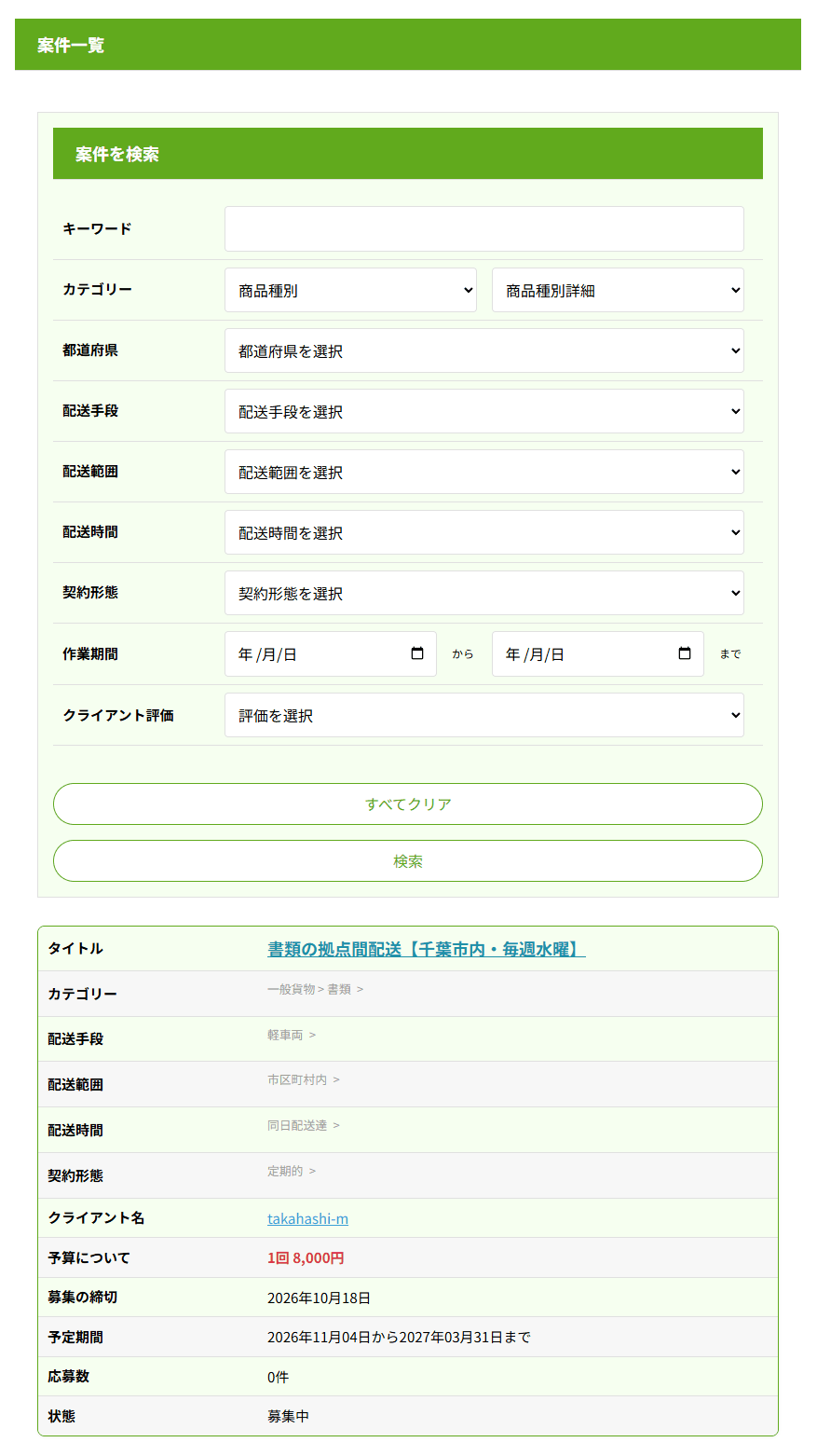Click the 軽車両 delivery method tag
Viewport: 817px width, 1456px height.
click(x=285, y=1035)
